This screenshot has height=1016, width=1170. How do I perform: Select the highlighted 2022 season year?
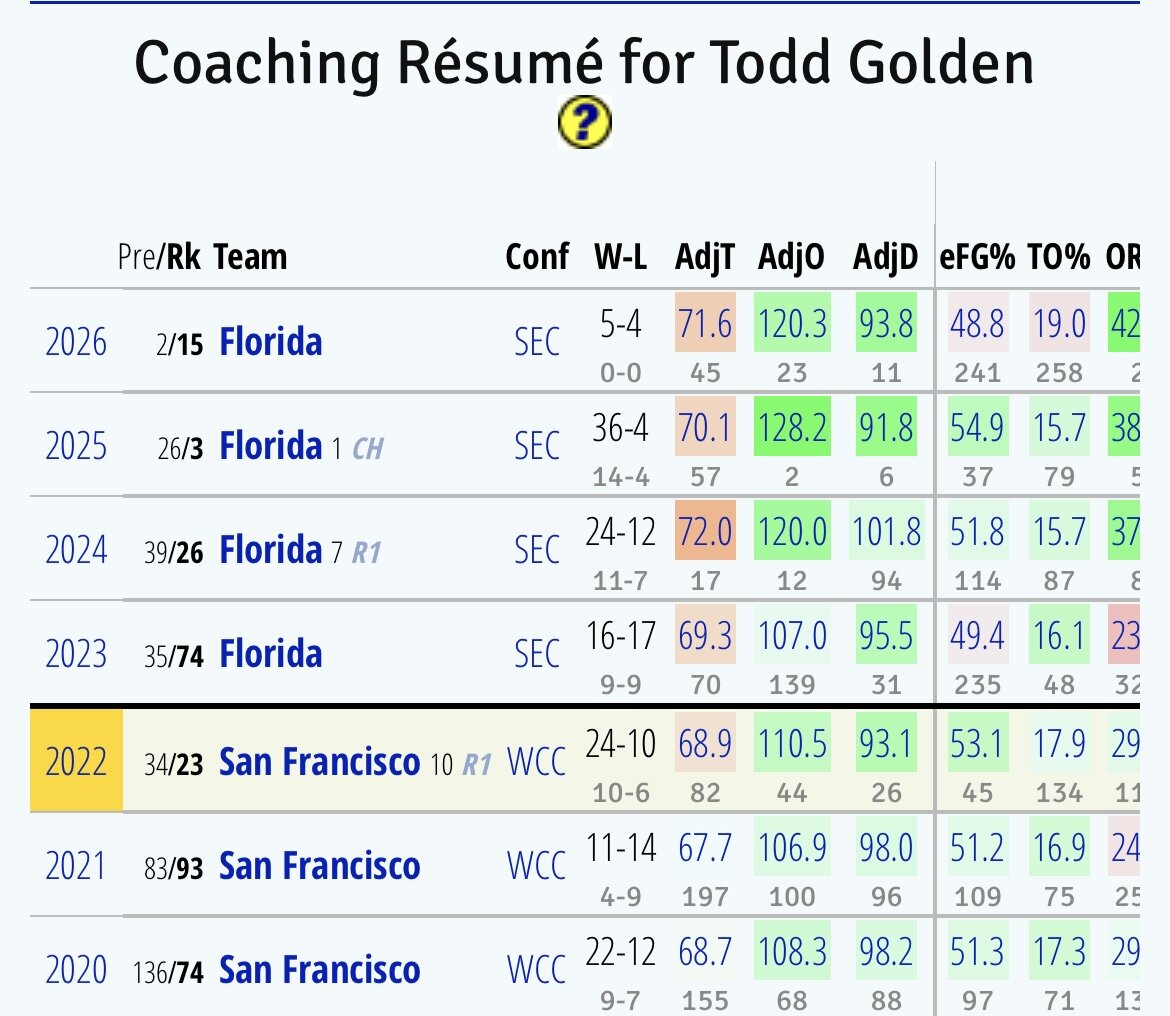click(x=76, y=762)
